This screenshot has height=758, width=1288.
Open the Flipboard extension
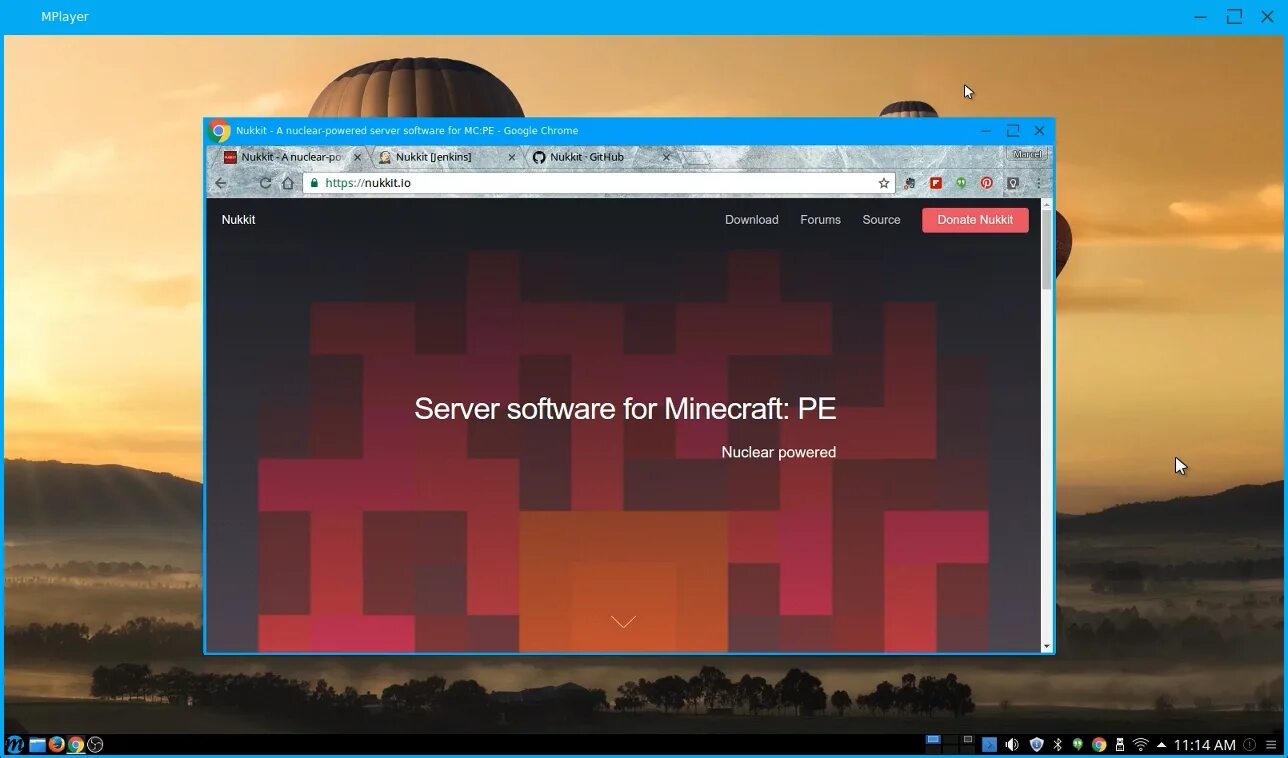point(936,183)
